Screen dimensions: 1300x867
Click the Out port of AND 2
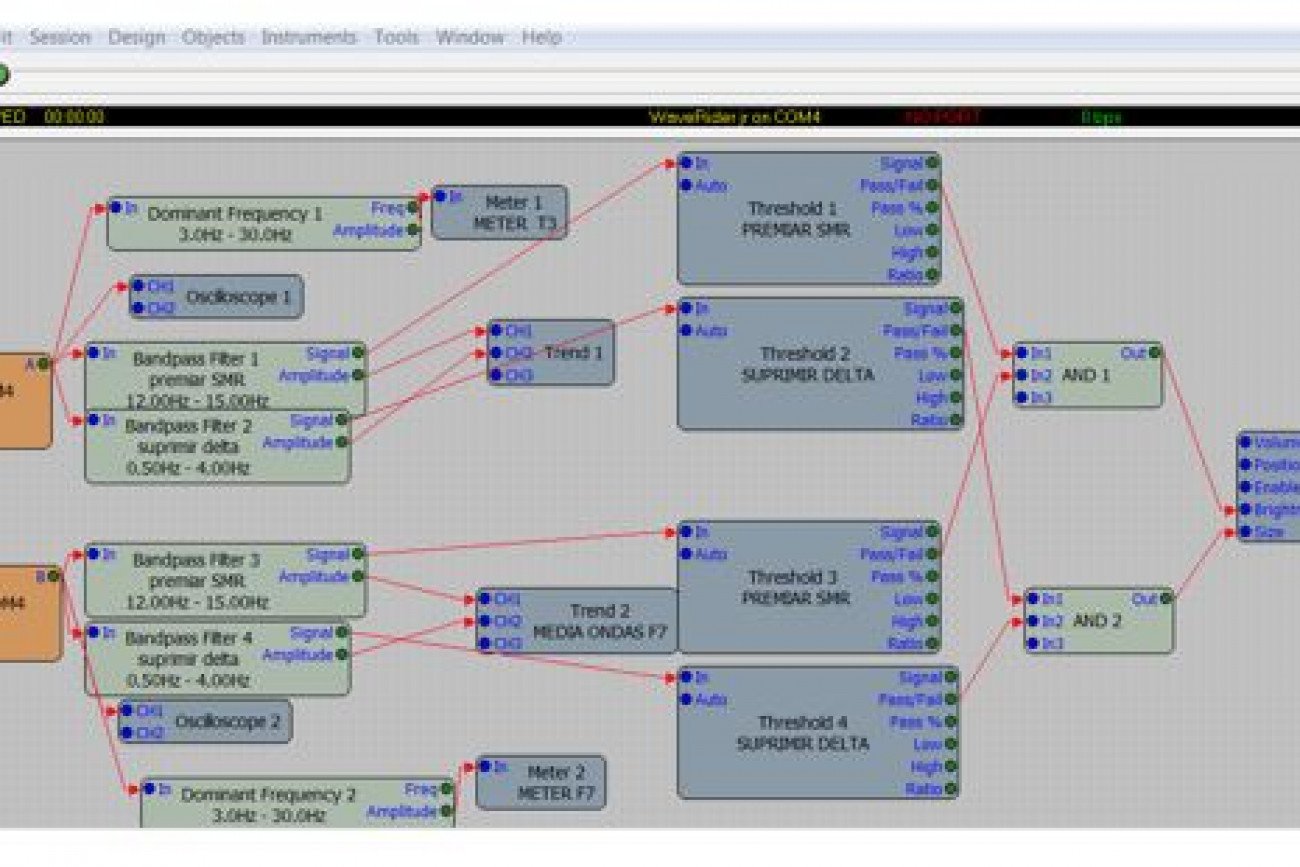pyautogui.click(x=1165, y=599)
